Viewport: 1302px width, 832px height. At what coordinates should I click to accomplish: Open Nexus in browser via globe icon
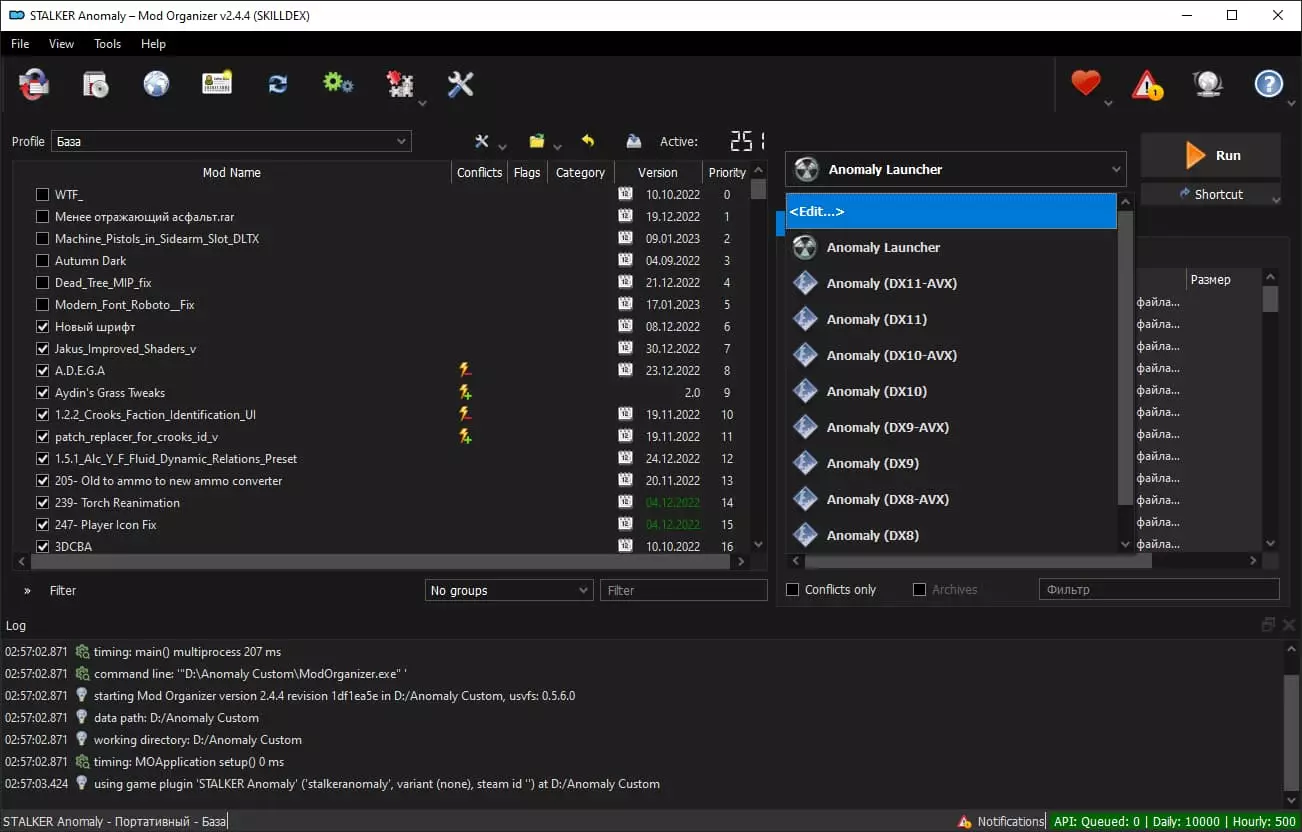coord(156,85)
